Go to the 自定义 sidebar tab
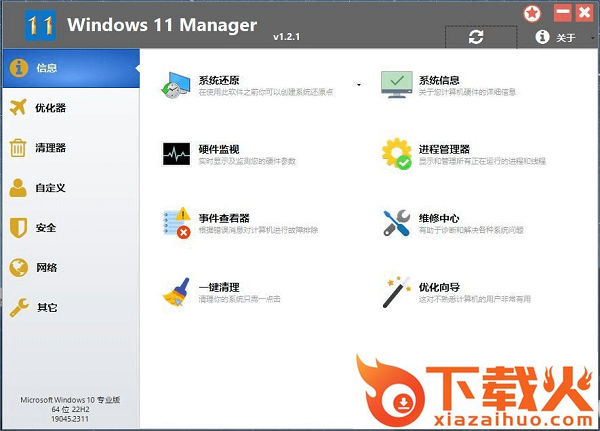Viewport: 600px width, 431px height. coord(71,188)
